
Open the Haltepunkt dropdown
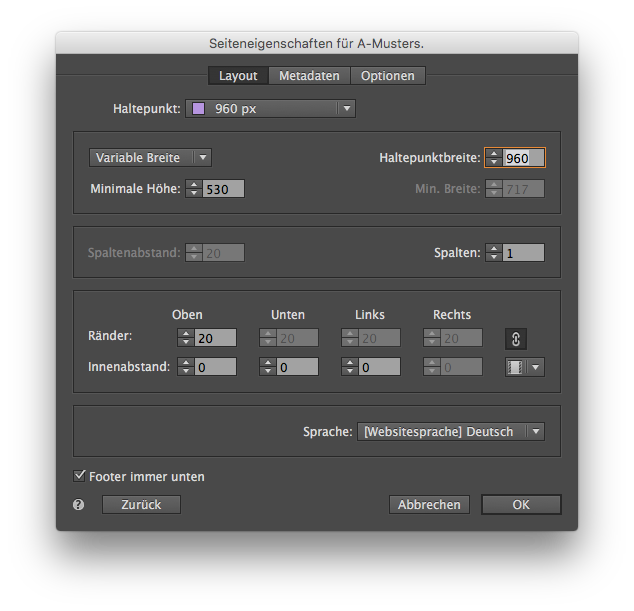270,109
